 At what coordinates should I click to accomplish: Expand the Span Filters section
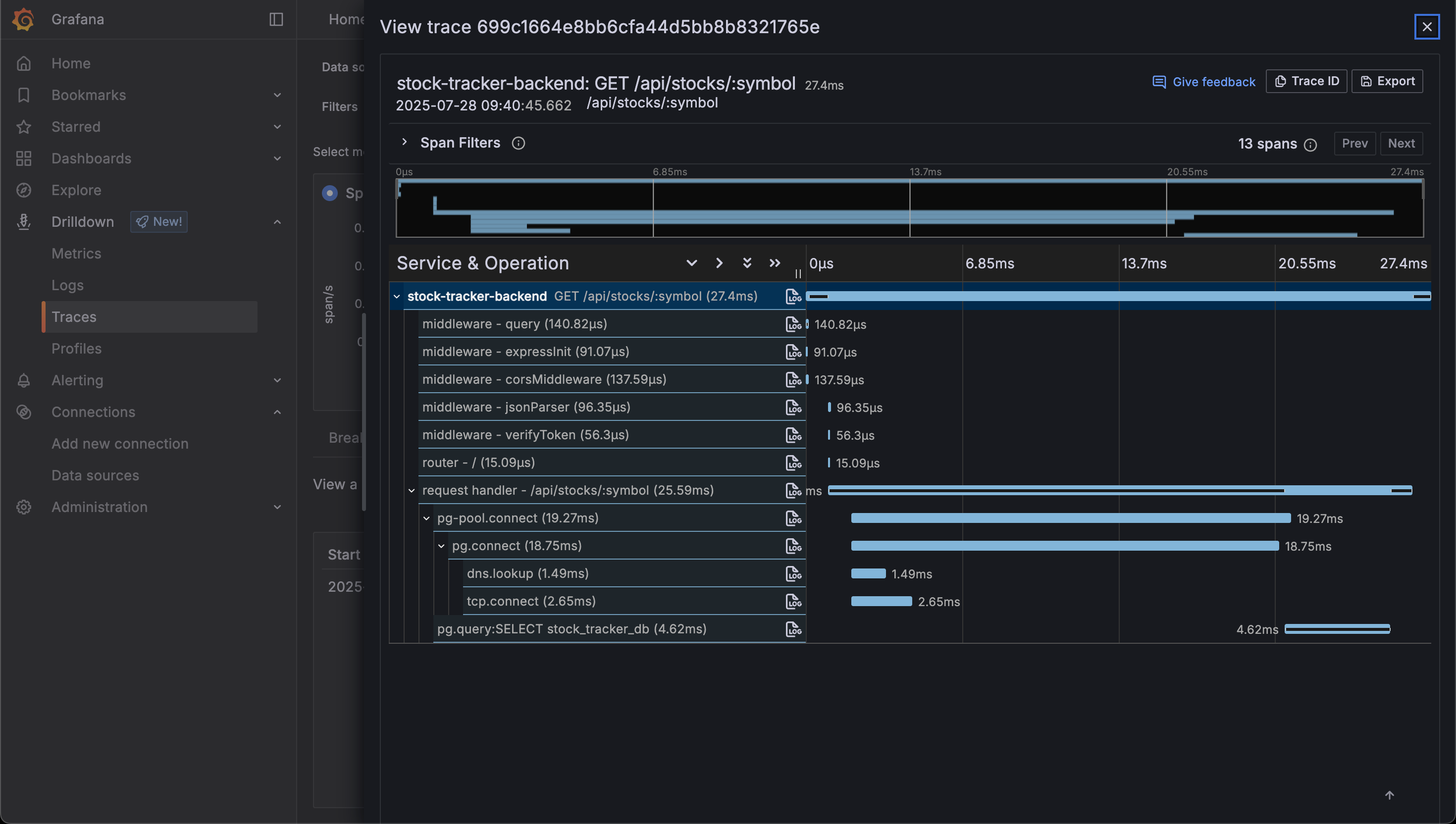404,142
